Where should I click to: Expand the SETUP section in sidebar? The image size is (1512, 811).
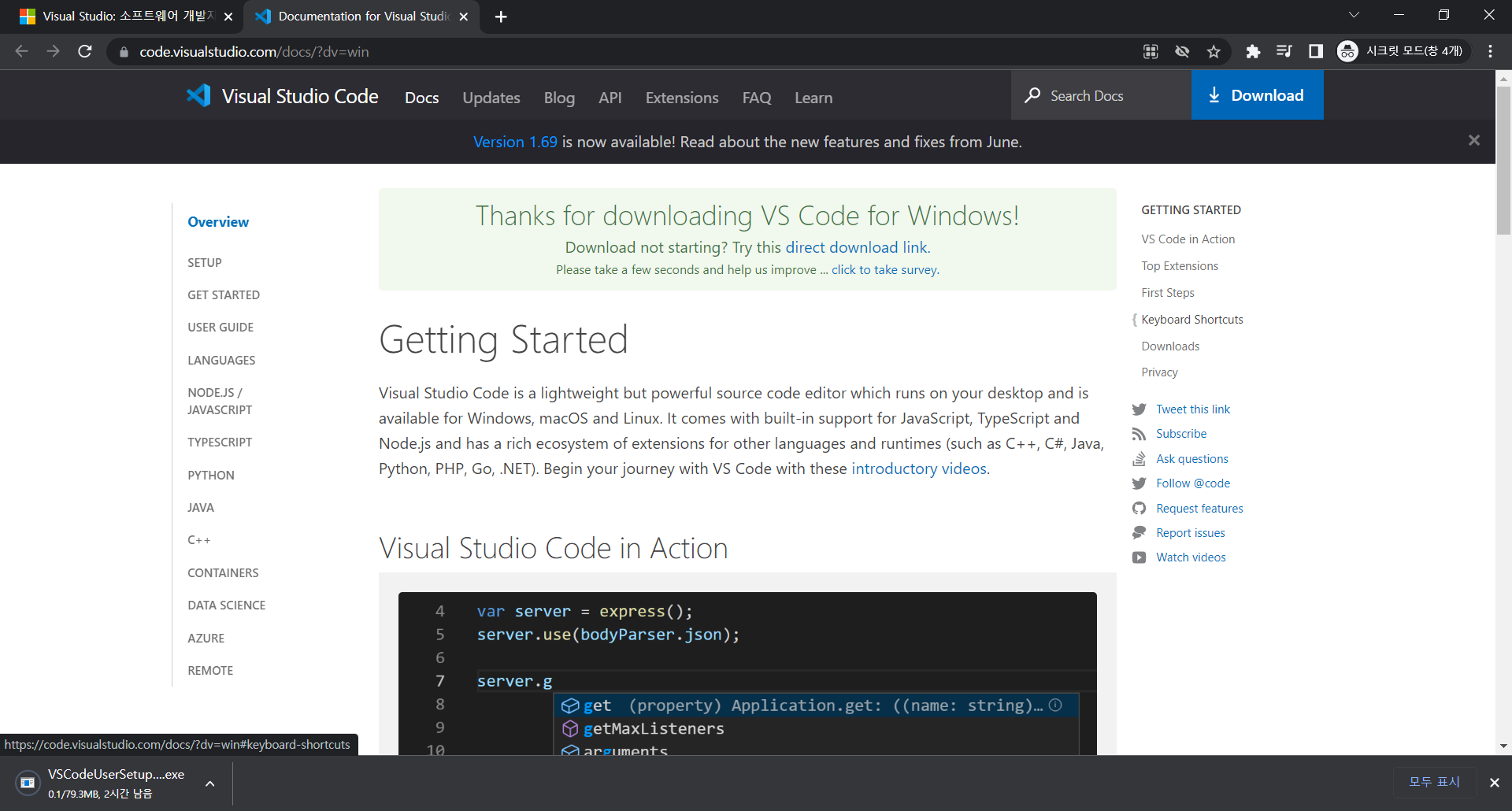pyautogui.click(x=205, y=262)
